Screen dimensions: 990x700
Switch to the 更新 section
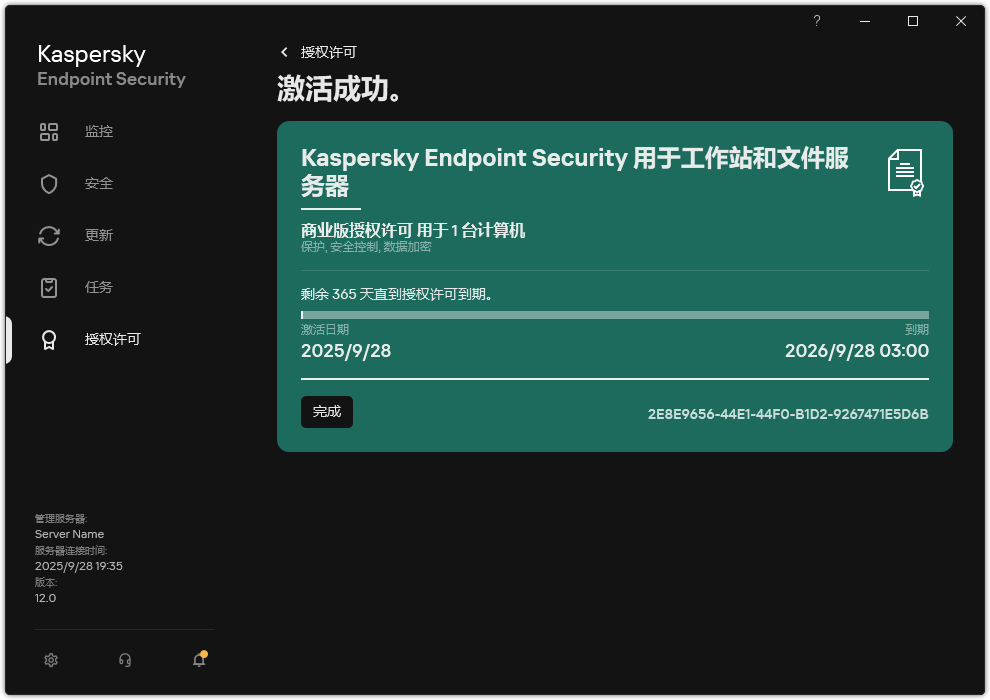point(99,236)
